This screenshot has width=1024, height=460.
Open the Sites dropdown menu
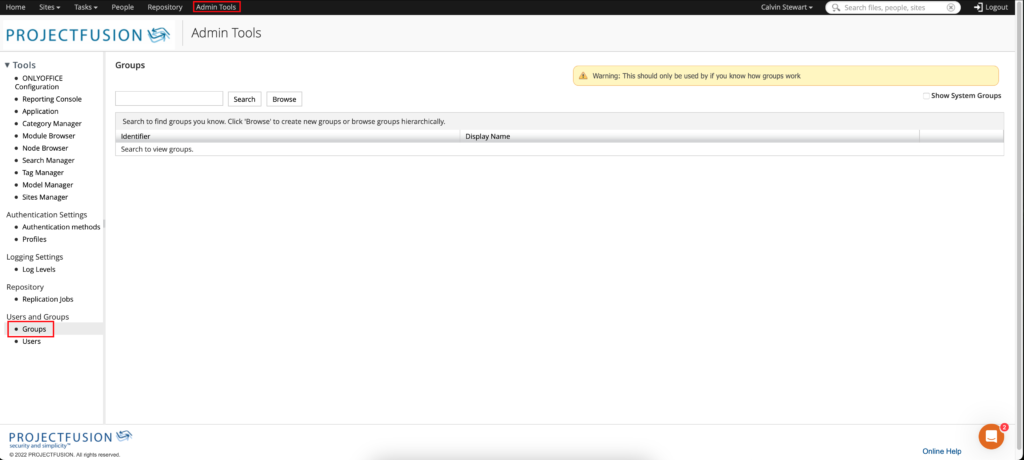tap(50, 7)
